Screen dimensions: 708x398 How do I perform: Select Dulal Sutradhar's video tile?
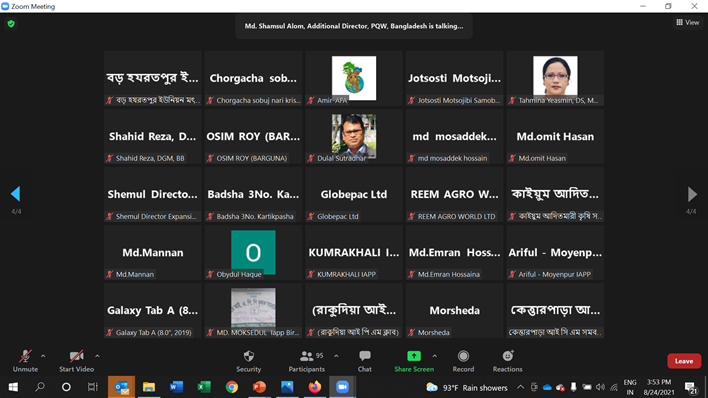354,136
